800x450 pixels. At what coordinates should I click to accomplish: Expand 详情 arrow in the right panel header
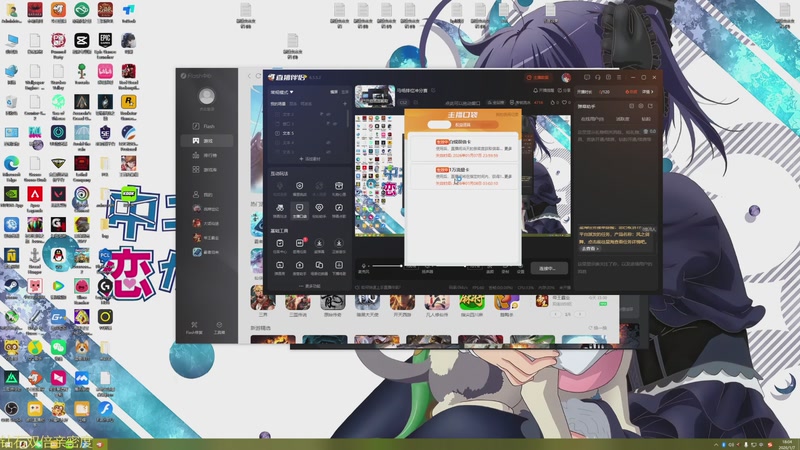(x=648, y=92)
